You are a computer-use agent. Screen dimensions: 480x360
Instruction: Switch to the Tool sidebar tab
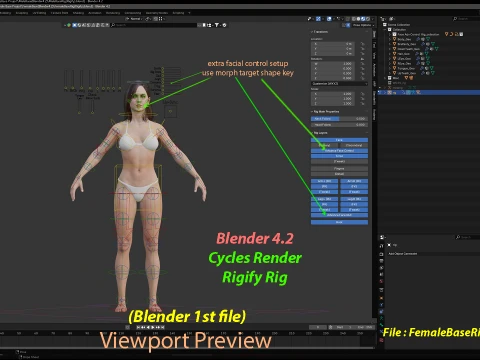click(x=374, y=45)
